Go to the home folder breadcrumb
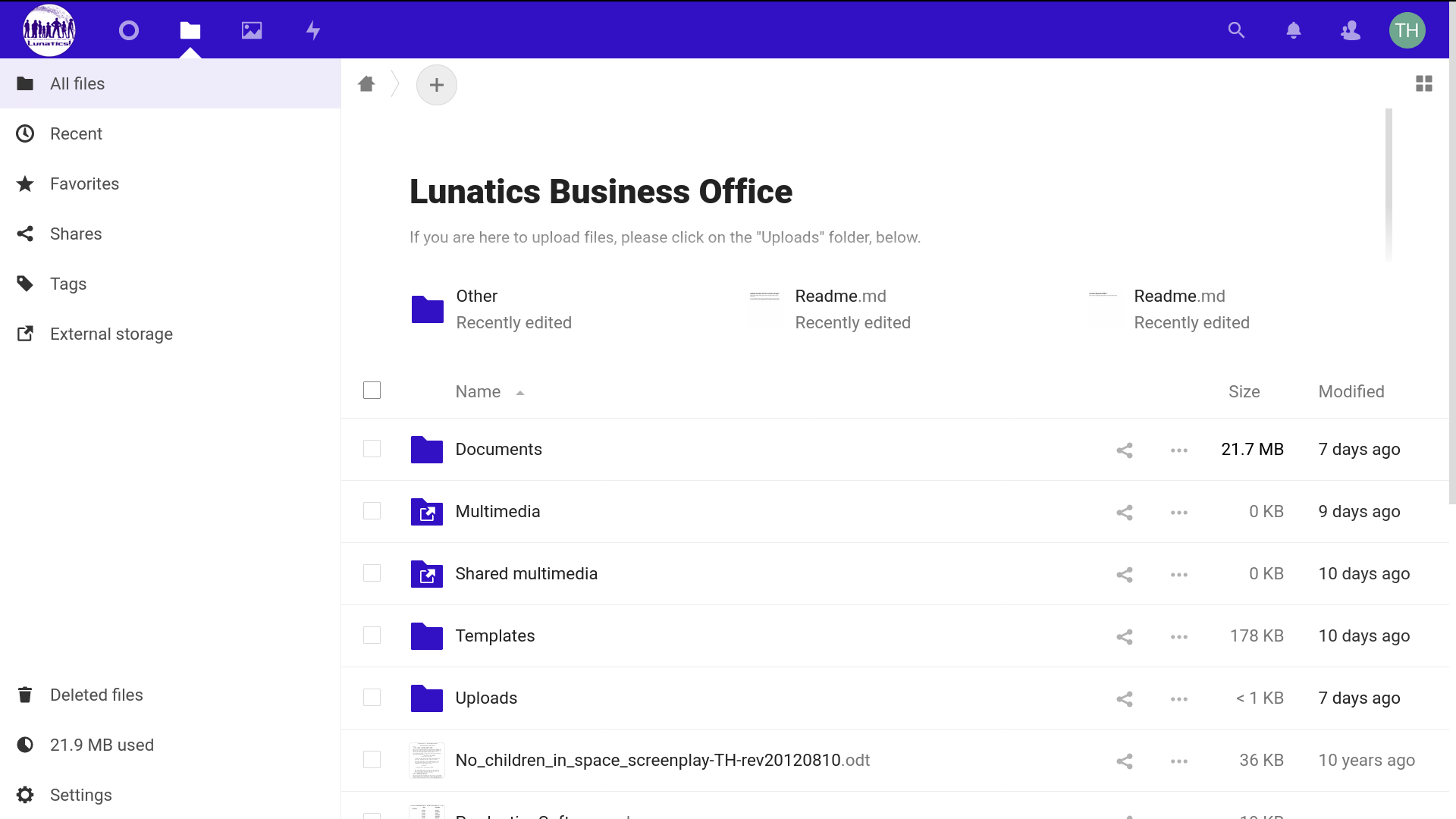This screenshot has height=819, width=1456. 366,83
